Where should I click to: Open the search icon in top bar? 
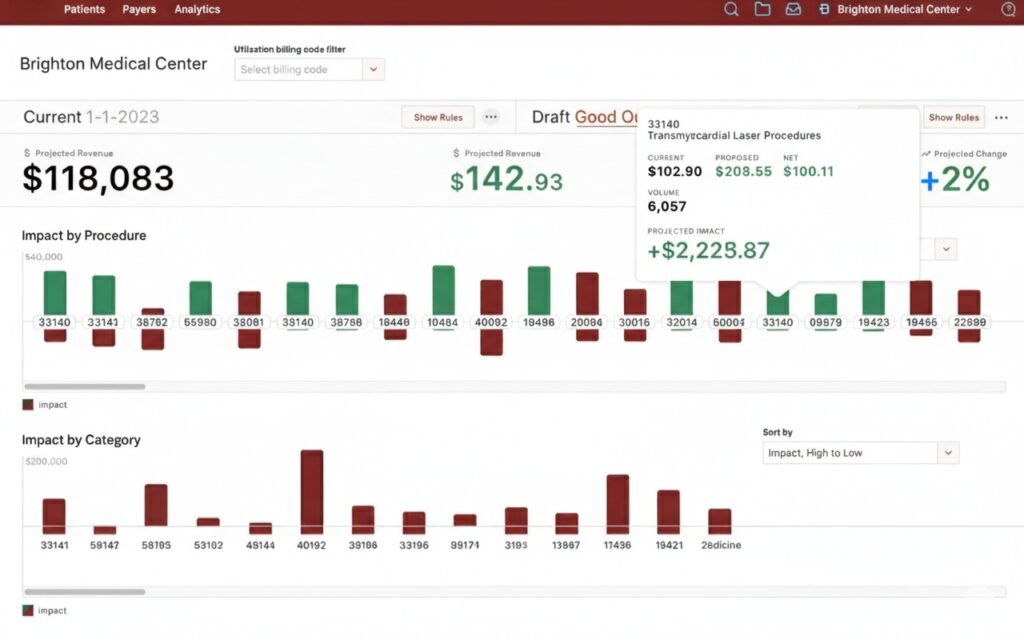click(x=731, y=9)
